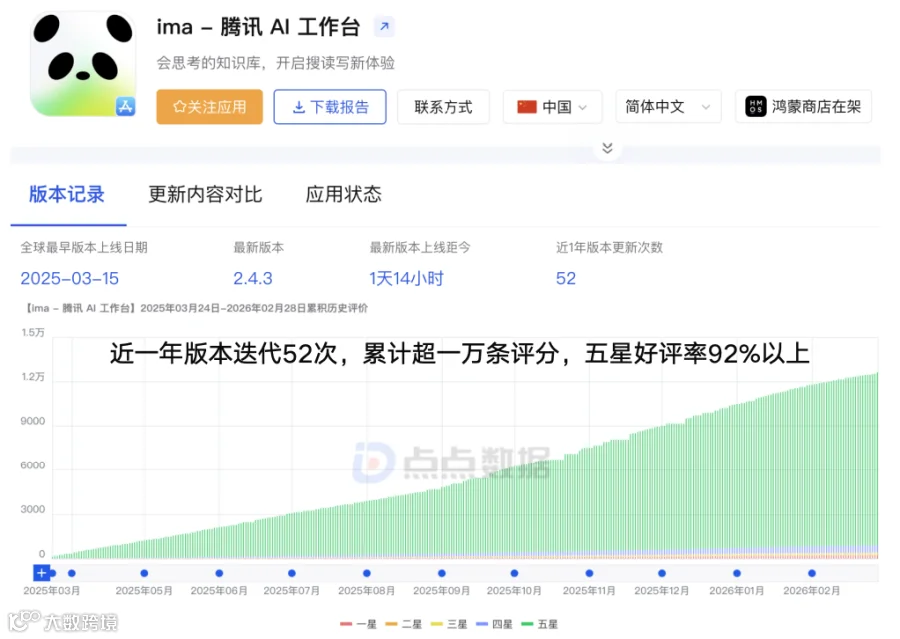Image resolution: width=900 pixels, height=639 pixels.
Task: Toggle the 一星 legend series
Action: pos(358,624)
